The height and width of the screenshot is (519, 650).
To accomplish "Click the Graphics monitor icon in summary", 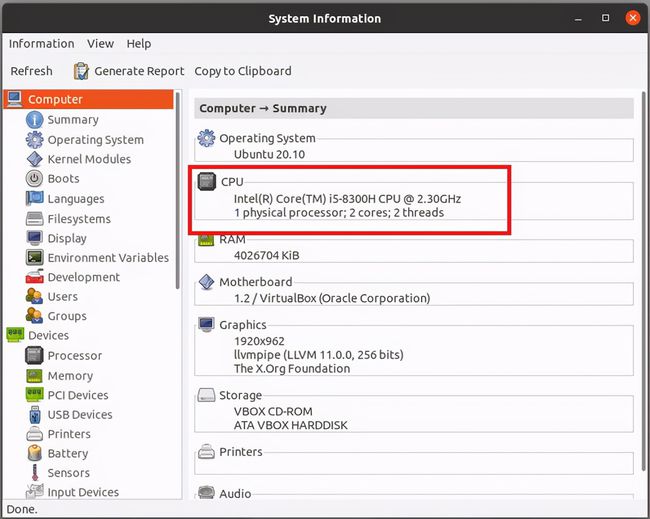I will coord(206,325).
